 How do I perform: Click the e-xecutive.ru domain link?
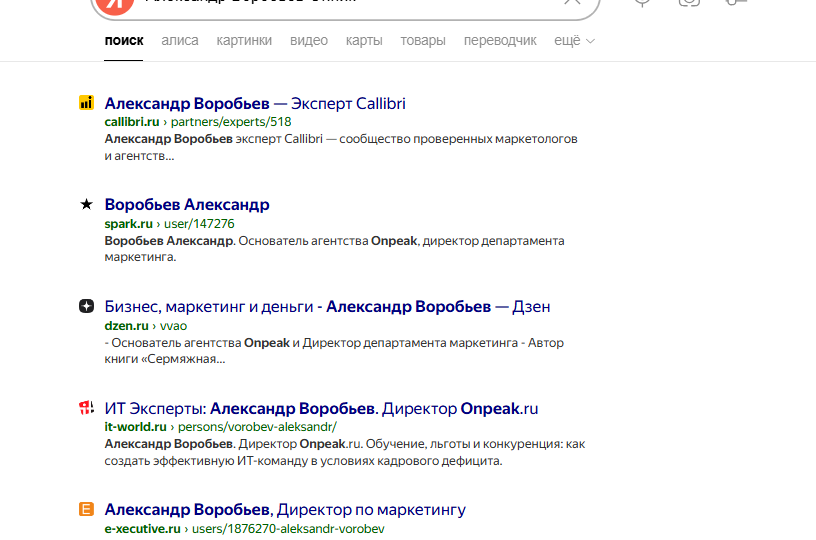143,529
